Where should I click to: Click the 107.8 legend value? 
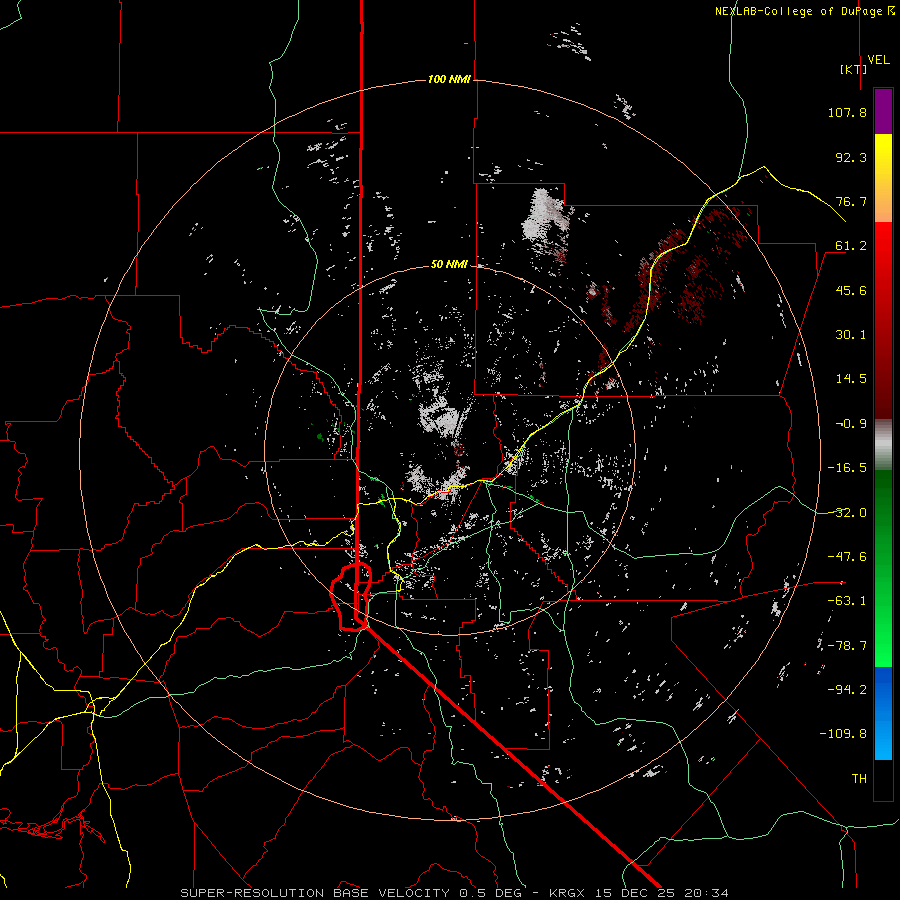[847, 112]
